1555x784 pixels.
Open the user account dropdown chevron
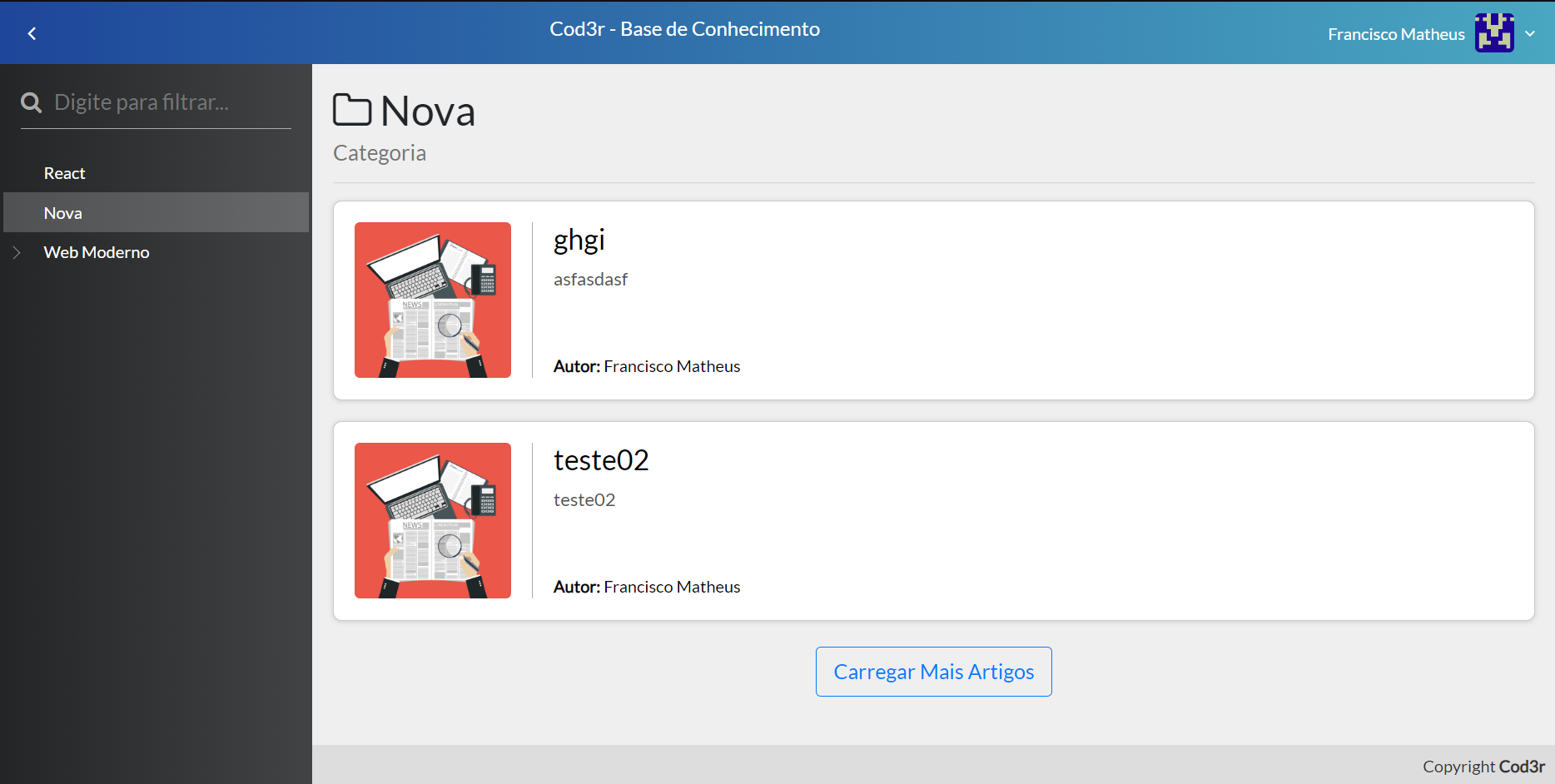pyautogui.click(x=1530, y=34)
